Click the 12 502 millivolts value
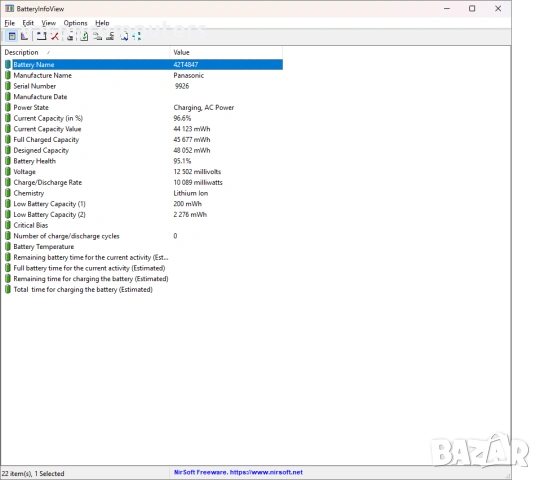 coord(197,172)
